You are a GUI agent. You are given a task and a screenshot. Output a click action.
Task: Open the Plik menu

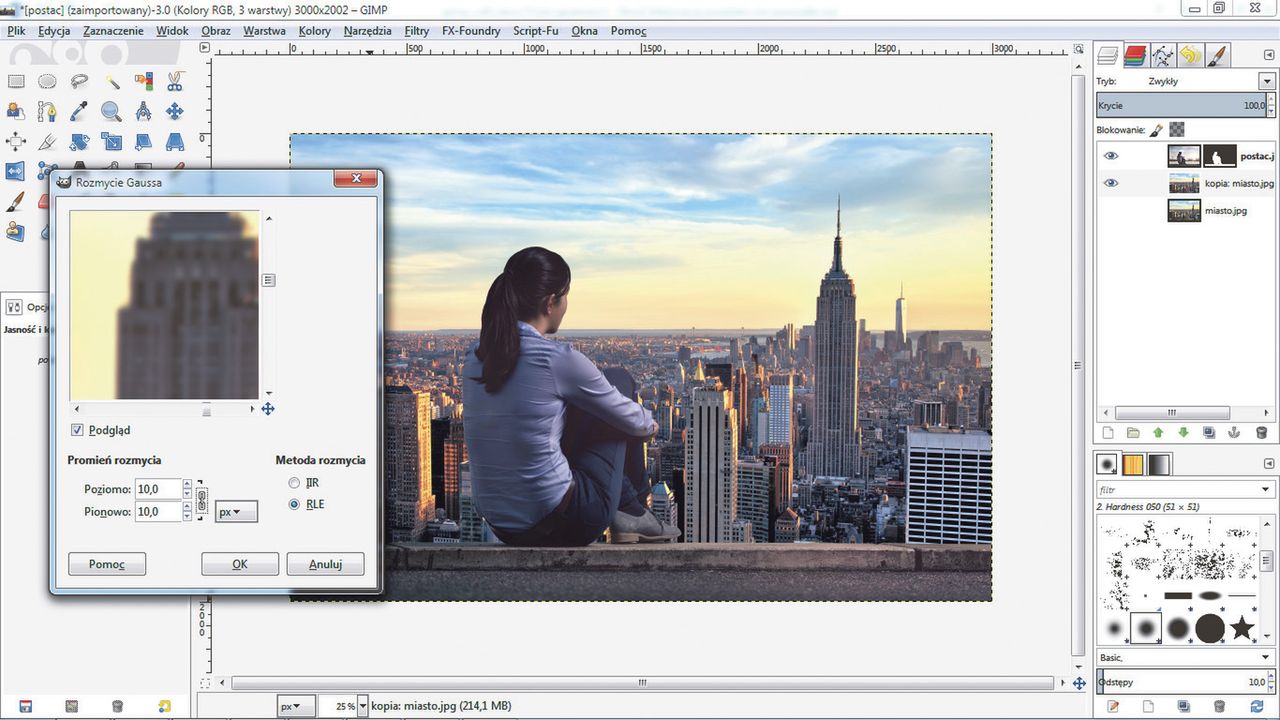coord(16,31)
